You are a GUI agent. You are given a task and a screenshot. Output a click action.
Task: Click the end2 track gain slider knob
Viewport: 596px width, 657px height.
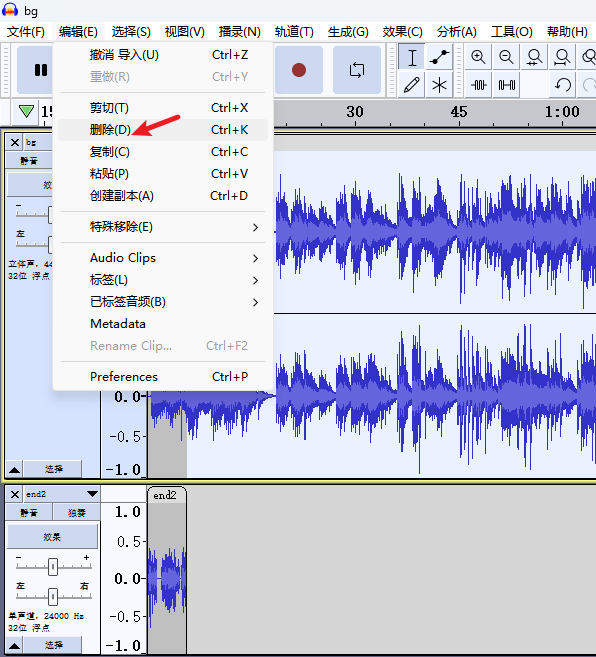click(53, 567)
